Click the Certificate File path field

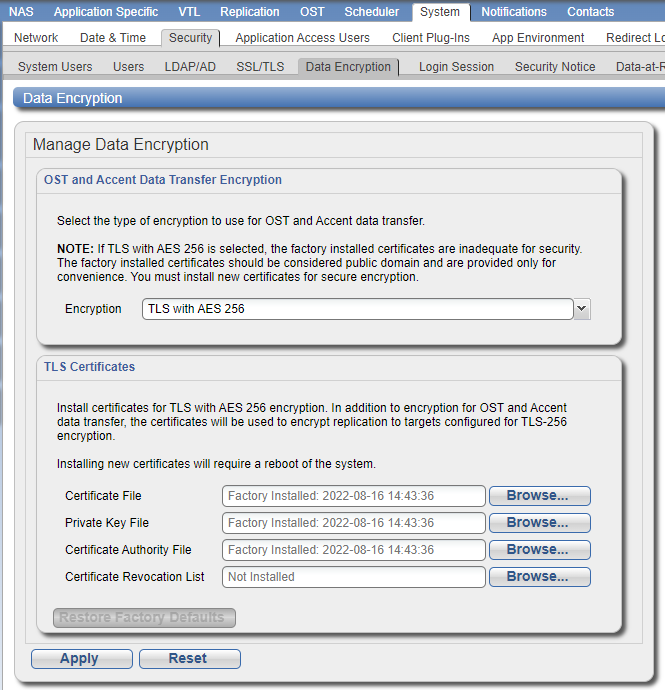coord(353,496)
